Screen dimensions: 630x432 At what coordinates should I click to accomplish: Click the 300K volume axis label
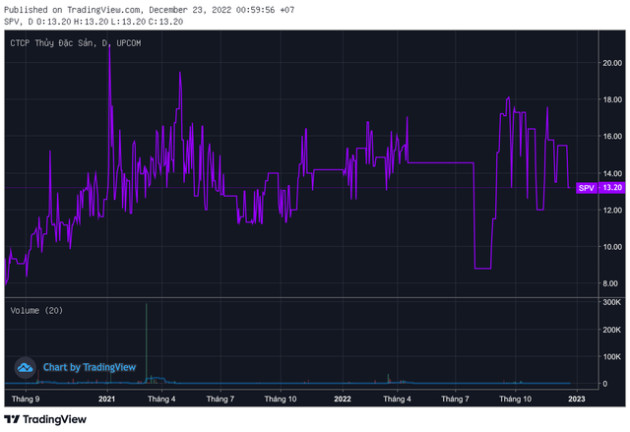611,302
